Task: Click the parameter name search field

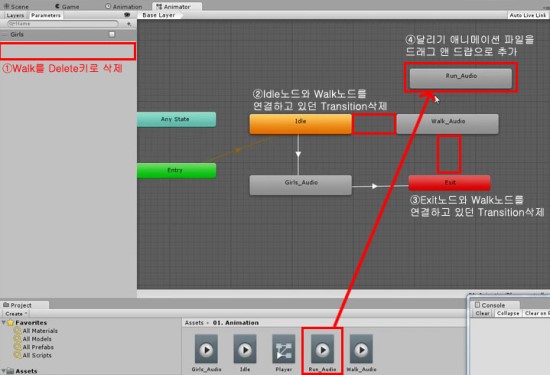Action: [x=63, y=24]
